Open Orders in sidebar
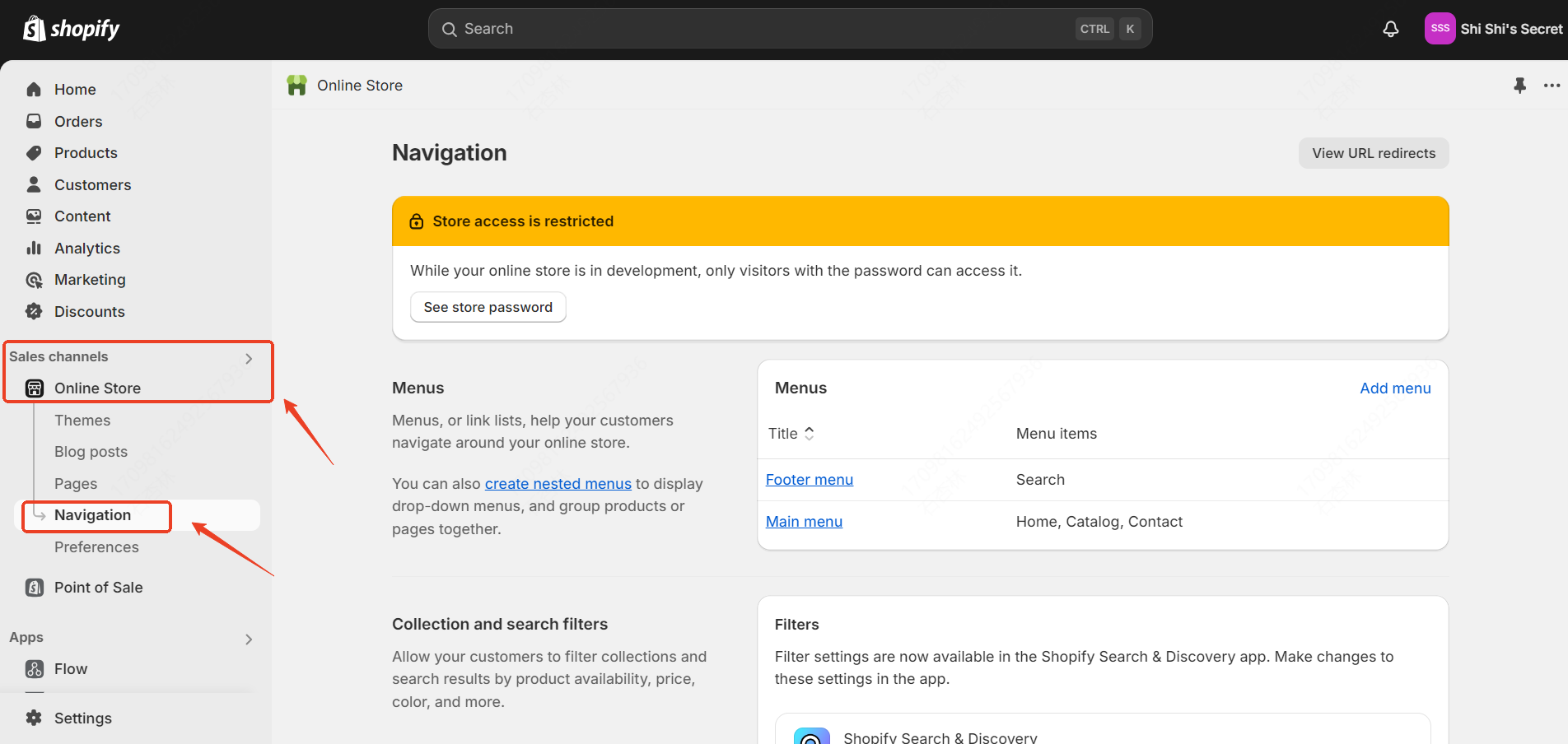This screenshot has height=744, width=1568. pos(78,122)
